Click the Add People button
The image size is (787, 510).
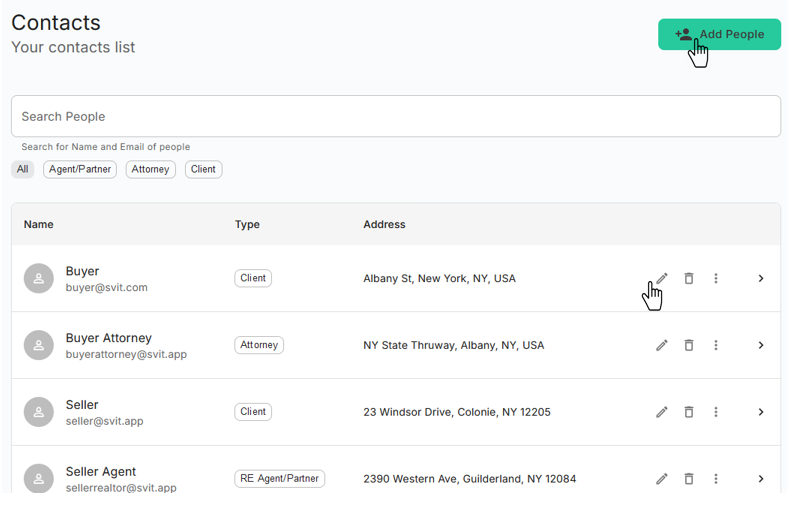point(719,34)
